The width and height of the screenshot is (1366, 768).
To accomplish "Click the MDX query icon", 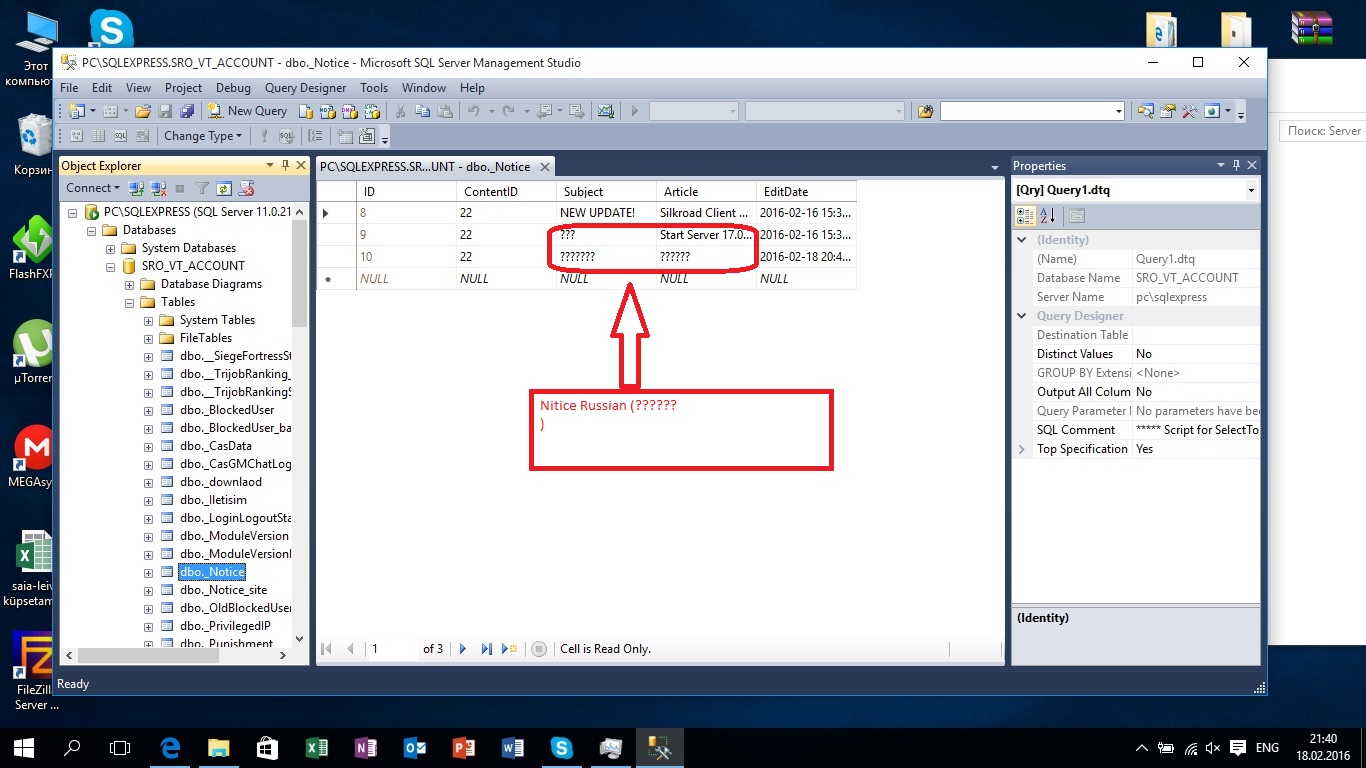I will 328,111.
